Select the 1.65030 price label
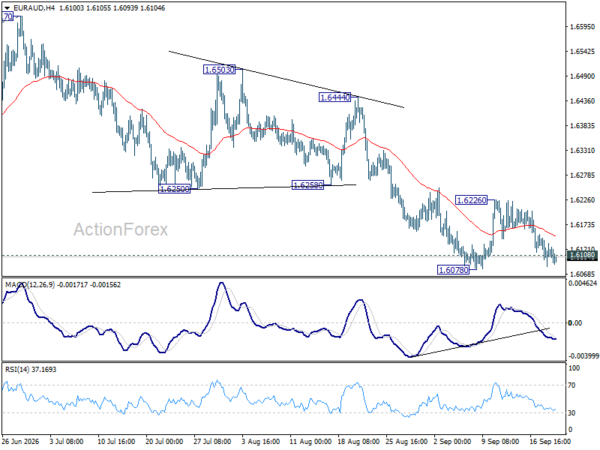Screen dimensions: 600x450 [x=219, y=70]
